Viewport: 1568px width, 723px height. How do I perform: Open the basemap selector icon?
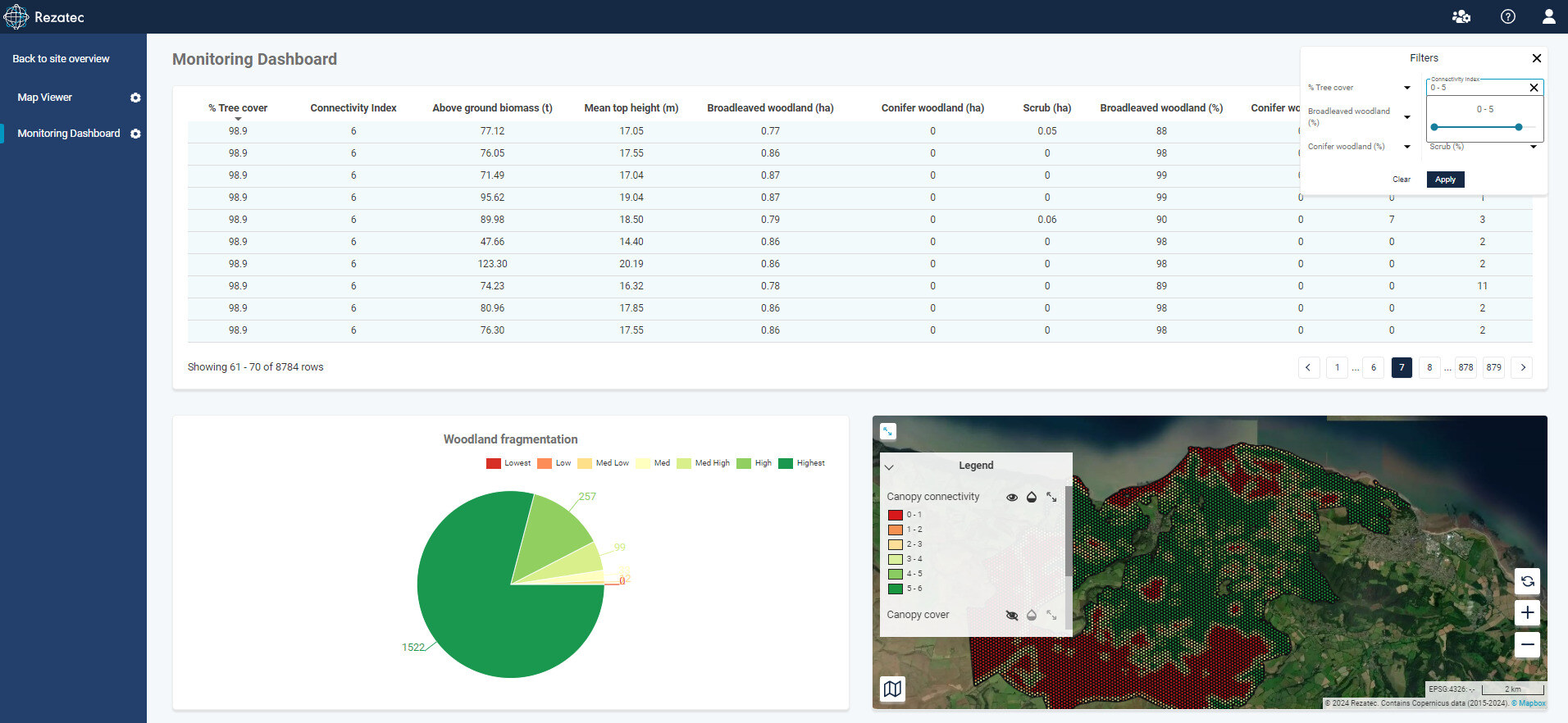point(892,689)
